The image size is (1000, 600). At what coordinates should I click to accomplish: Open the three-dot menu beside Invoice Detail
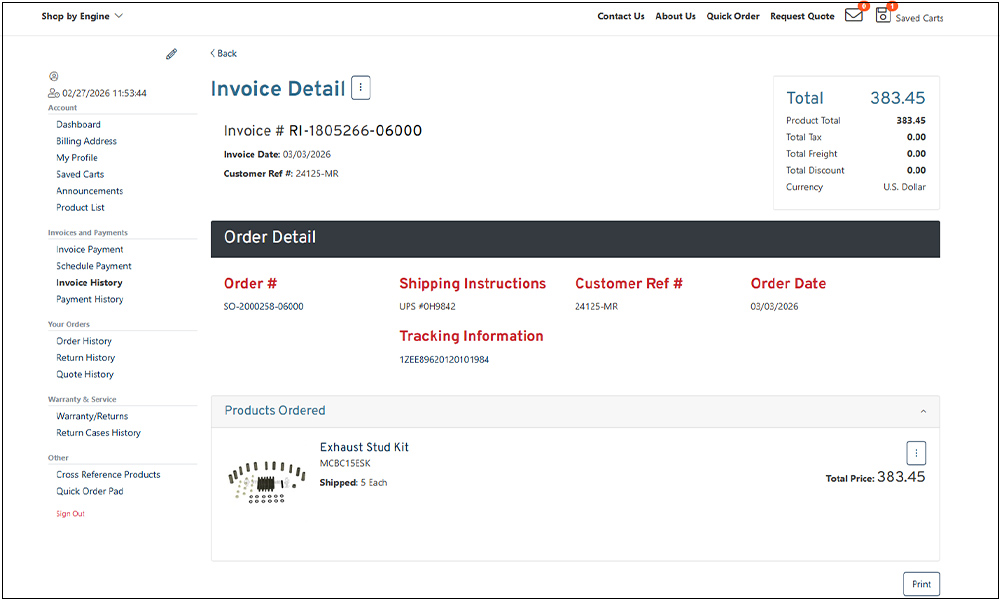(360, 88)
